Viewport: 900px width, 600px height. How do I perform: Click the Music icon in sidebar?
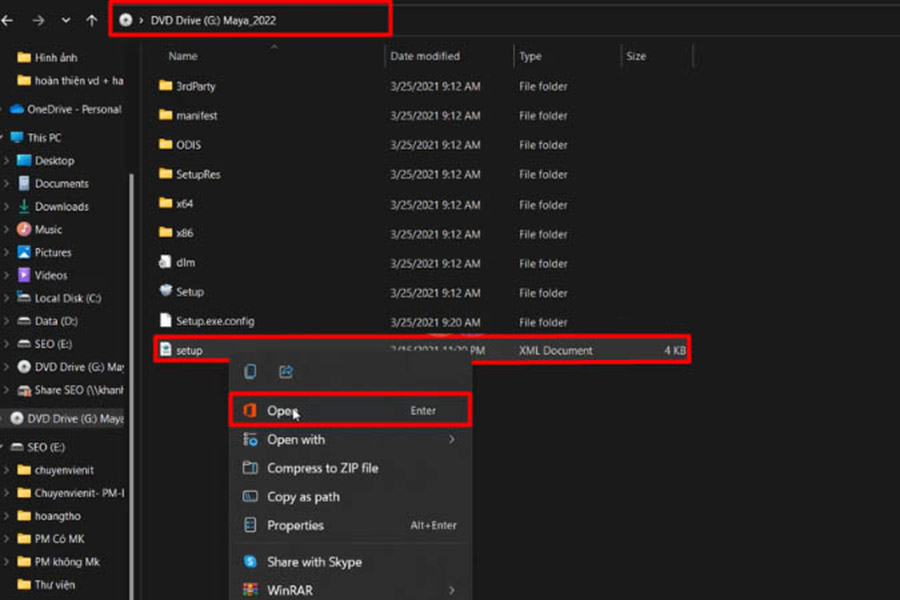pyautogui.click(x=24, y=229)
